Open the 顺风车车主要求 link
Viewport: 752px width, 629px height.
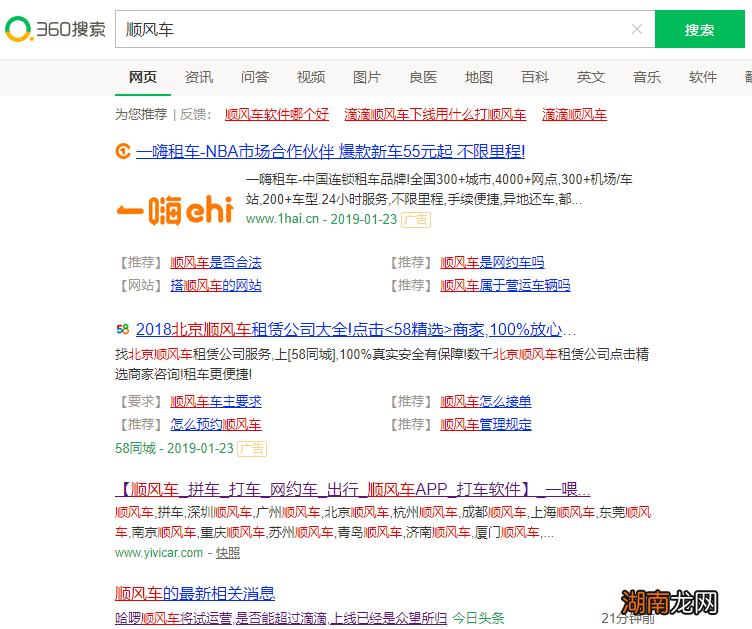(x=216, y=402)
